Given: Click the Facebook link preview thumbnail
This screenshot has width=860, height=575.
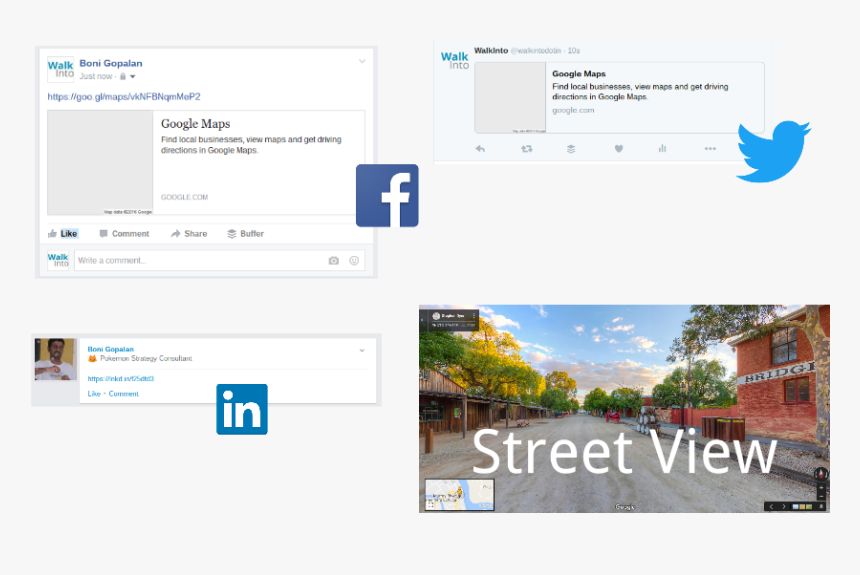Looking at the screenshot, I should pyautogui.click(x=100, y=163).
